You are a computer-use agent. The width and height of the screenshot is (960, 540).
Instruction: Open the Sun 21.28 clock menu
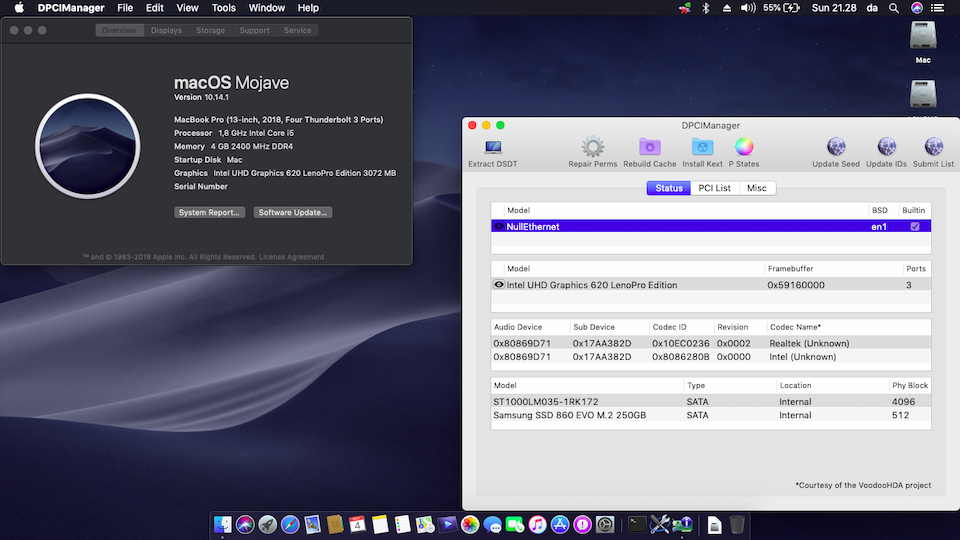click(834, 8)
